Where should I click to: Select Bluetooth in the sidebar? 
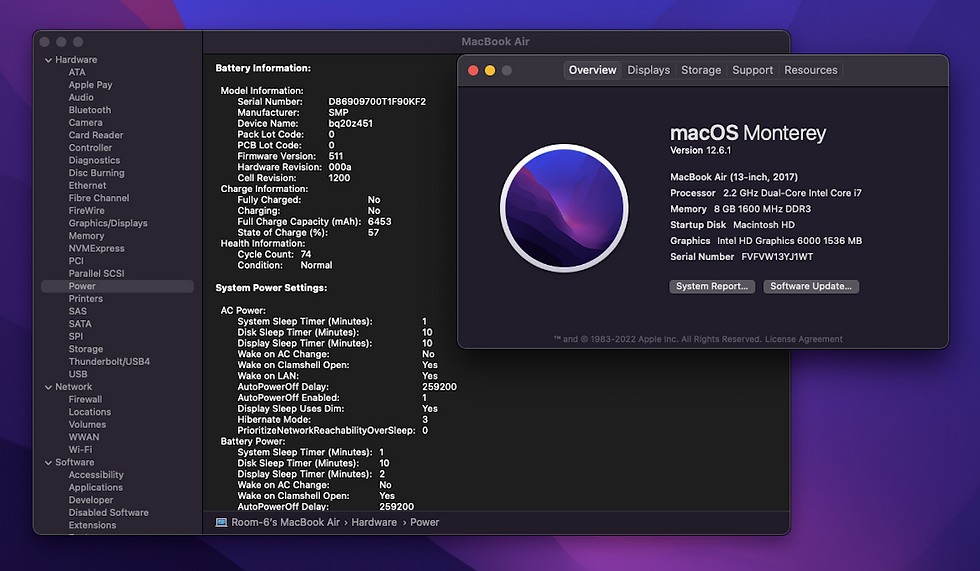(90, 110)
